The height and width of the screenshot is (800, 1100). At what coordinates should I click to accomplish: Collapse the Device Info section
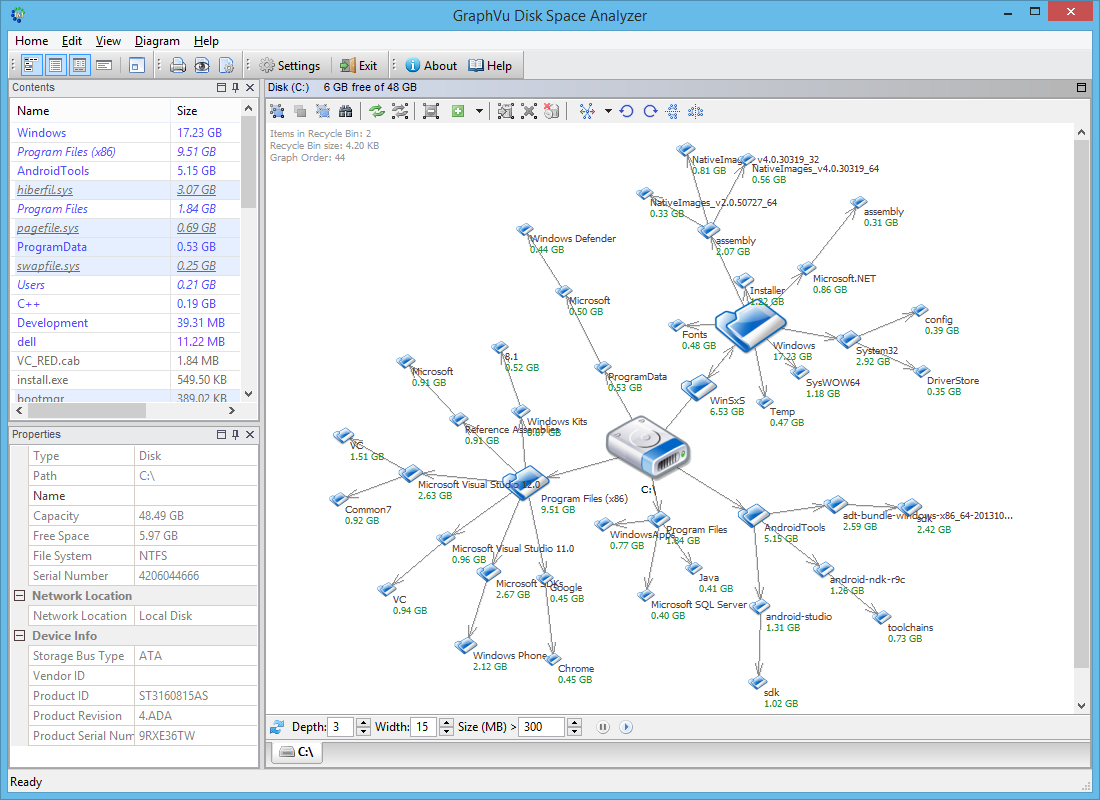[x=19, y=636]
